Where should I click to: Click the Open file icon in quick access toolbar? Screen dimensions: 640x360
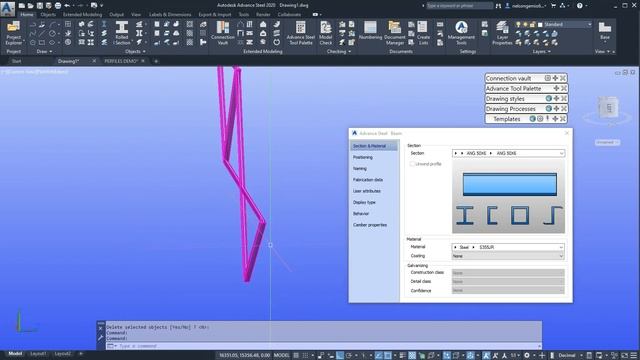(x=31, y=6)
